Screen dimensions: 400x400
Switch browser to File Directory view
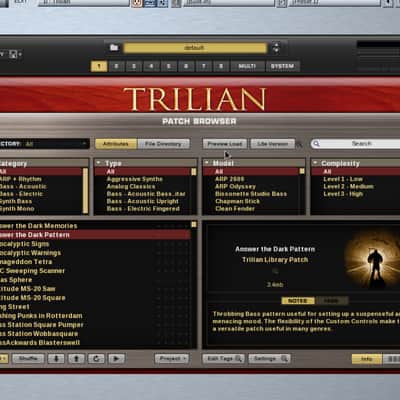click(x=163, y=144)
